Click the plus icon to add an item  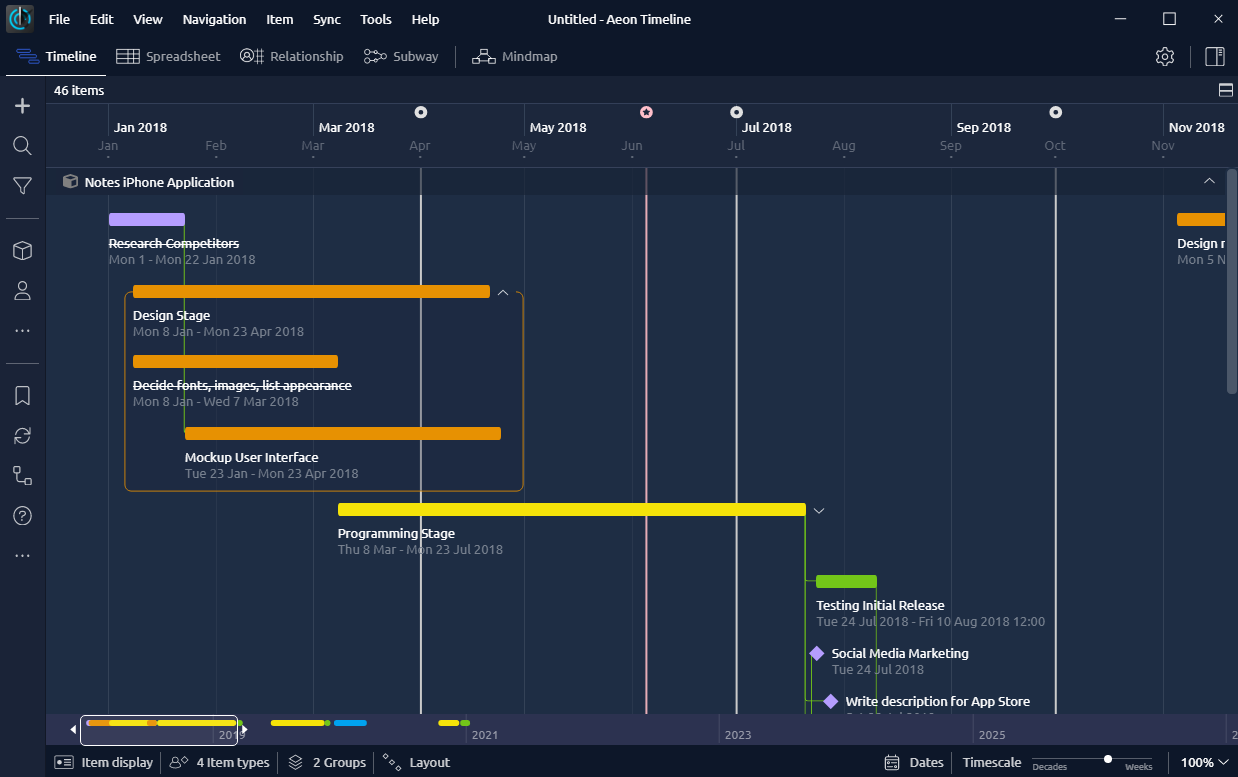tap(22, 106)
